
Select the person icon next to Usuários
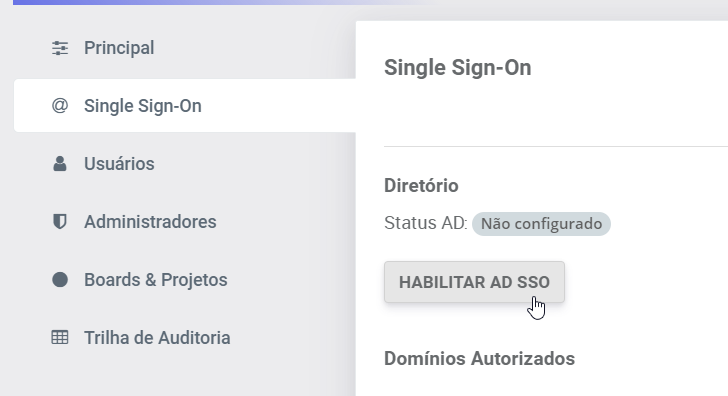pos(60,164)
